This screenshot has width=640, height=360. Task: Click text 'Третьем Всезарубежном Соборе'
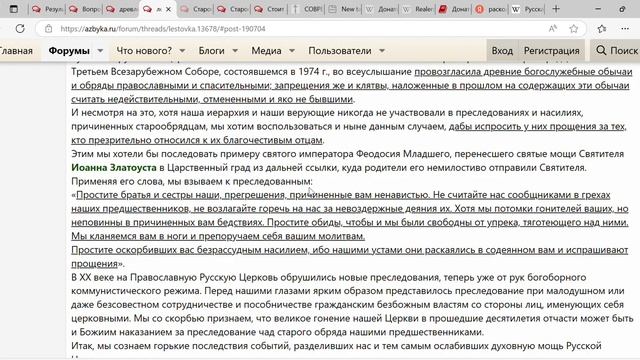(146, 72)
